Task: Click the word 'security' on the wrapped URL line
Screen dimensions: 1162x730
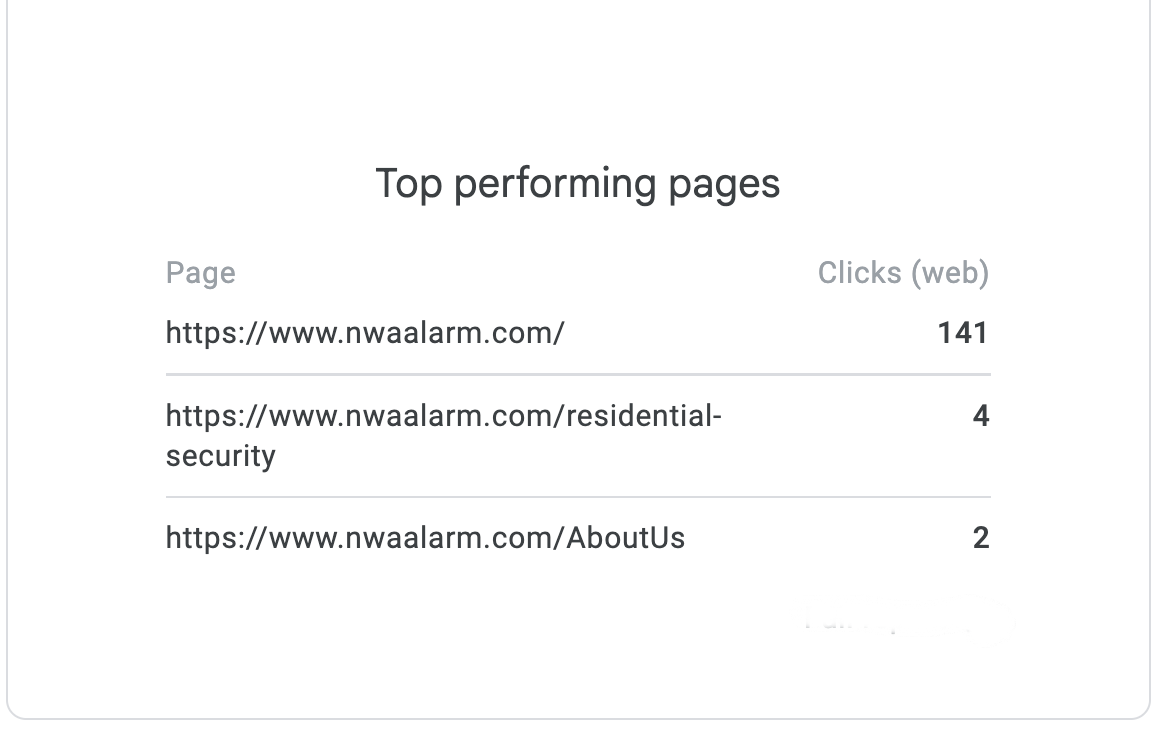Action: [x=220, y=456]
